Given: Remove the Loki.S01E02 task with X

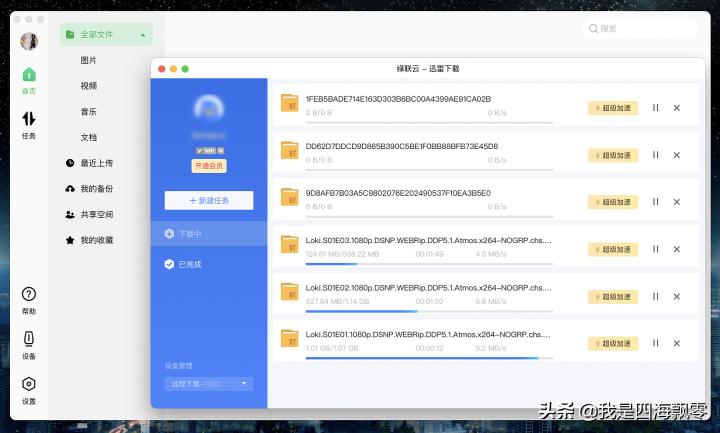Looking at the screenshot, I should [x=677, y=297].
